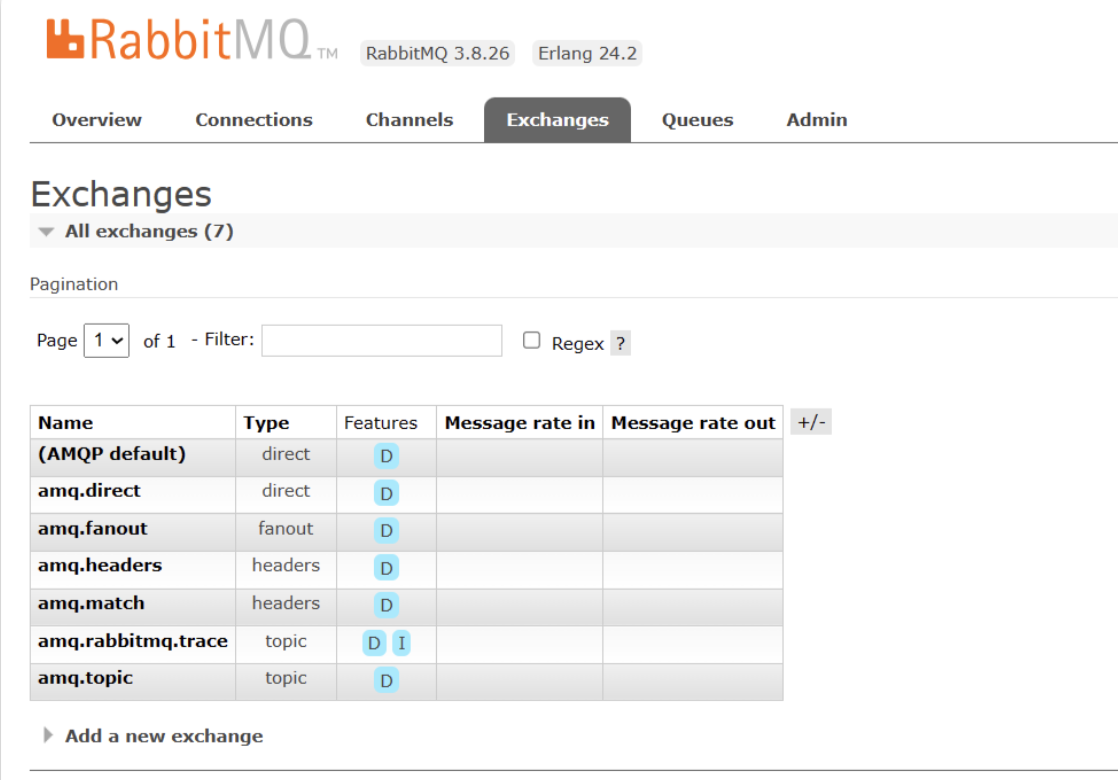
Task: Click the D badge for amq.fanout
Action: [386, 530]
